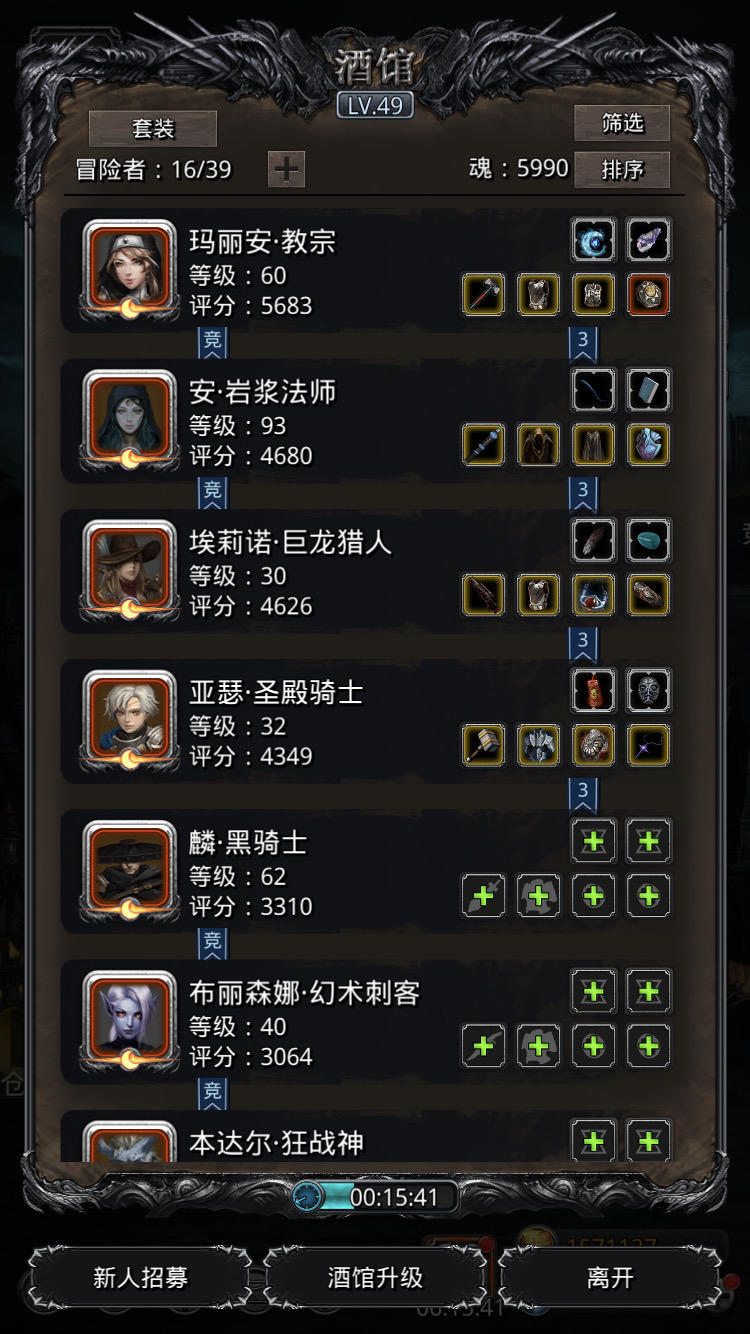Select 麟·黑骑士's character portrait

[x=130, y=871]
